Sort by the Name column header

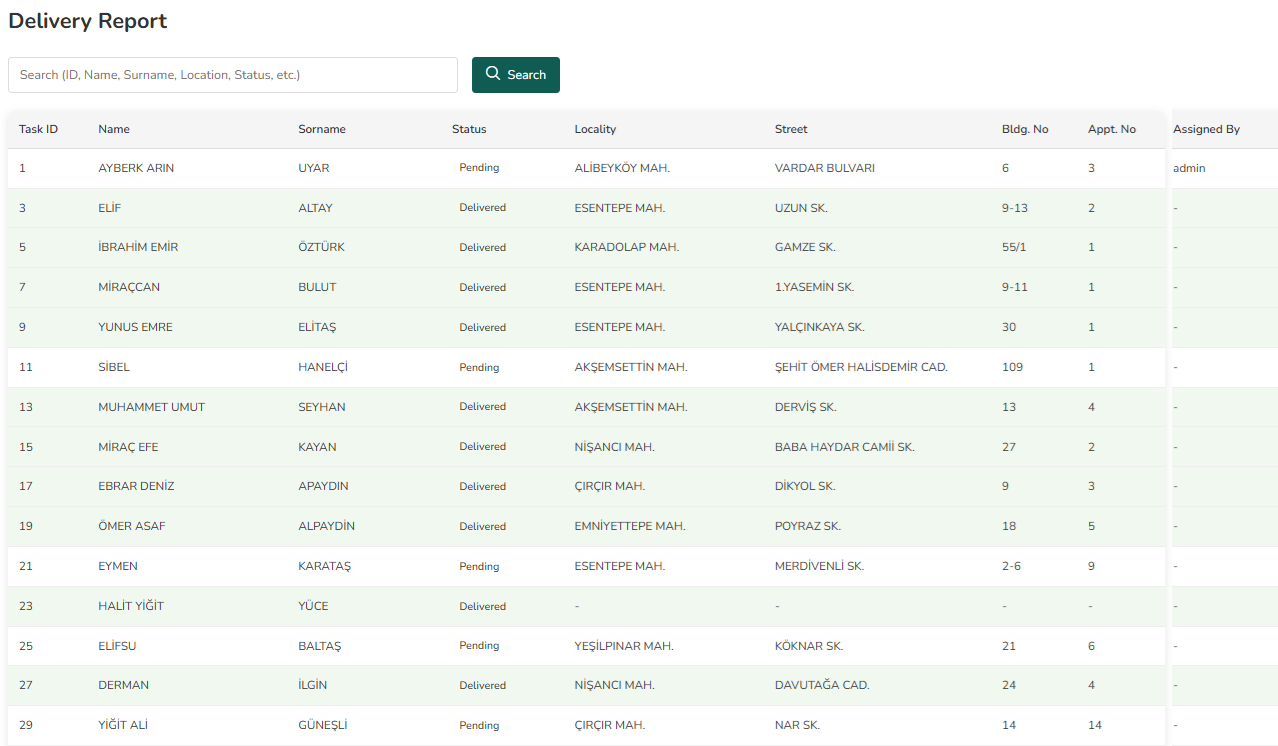[114, 129]
